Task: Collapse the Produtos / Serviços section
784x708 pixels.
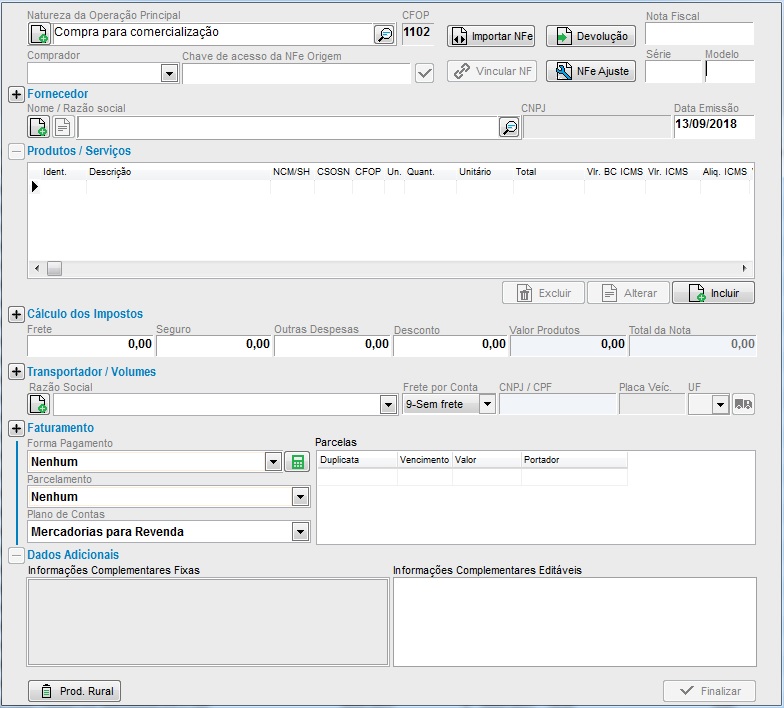Action: (15, 151)
